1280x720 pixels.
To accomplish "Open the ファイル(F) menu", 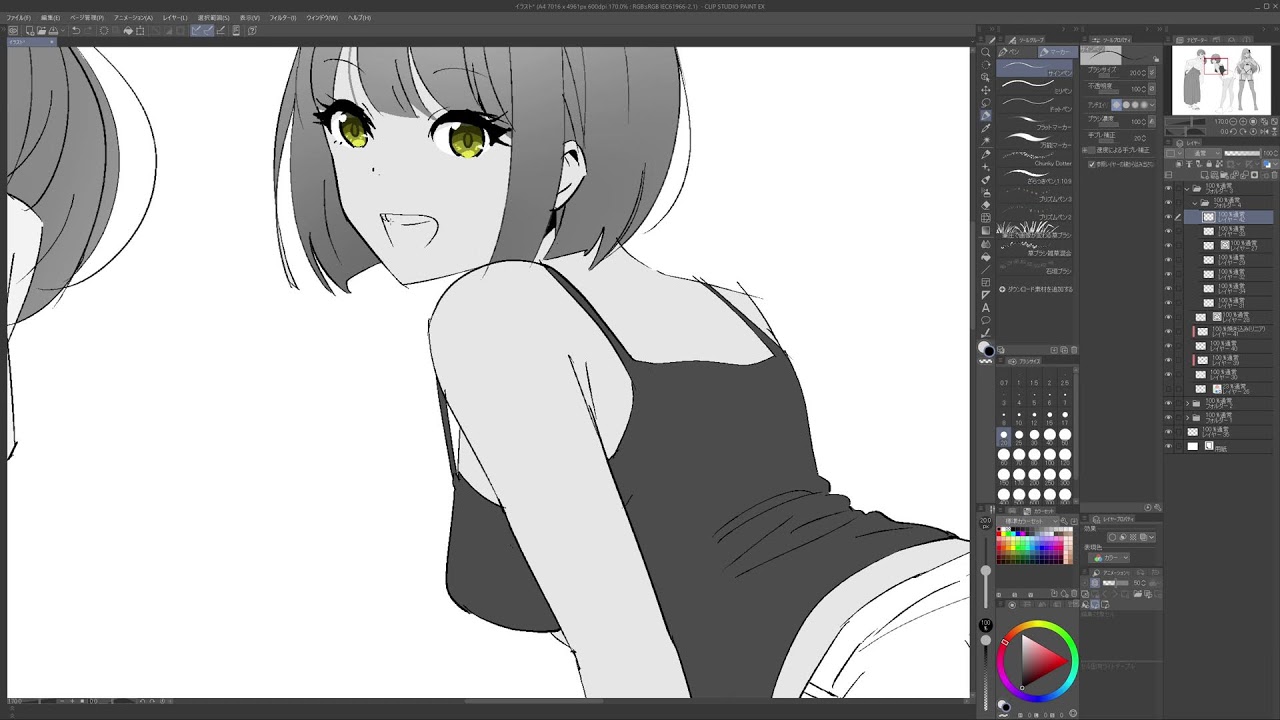I will pyautogui.click(x=18, y=18).
